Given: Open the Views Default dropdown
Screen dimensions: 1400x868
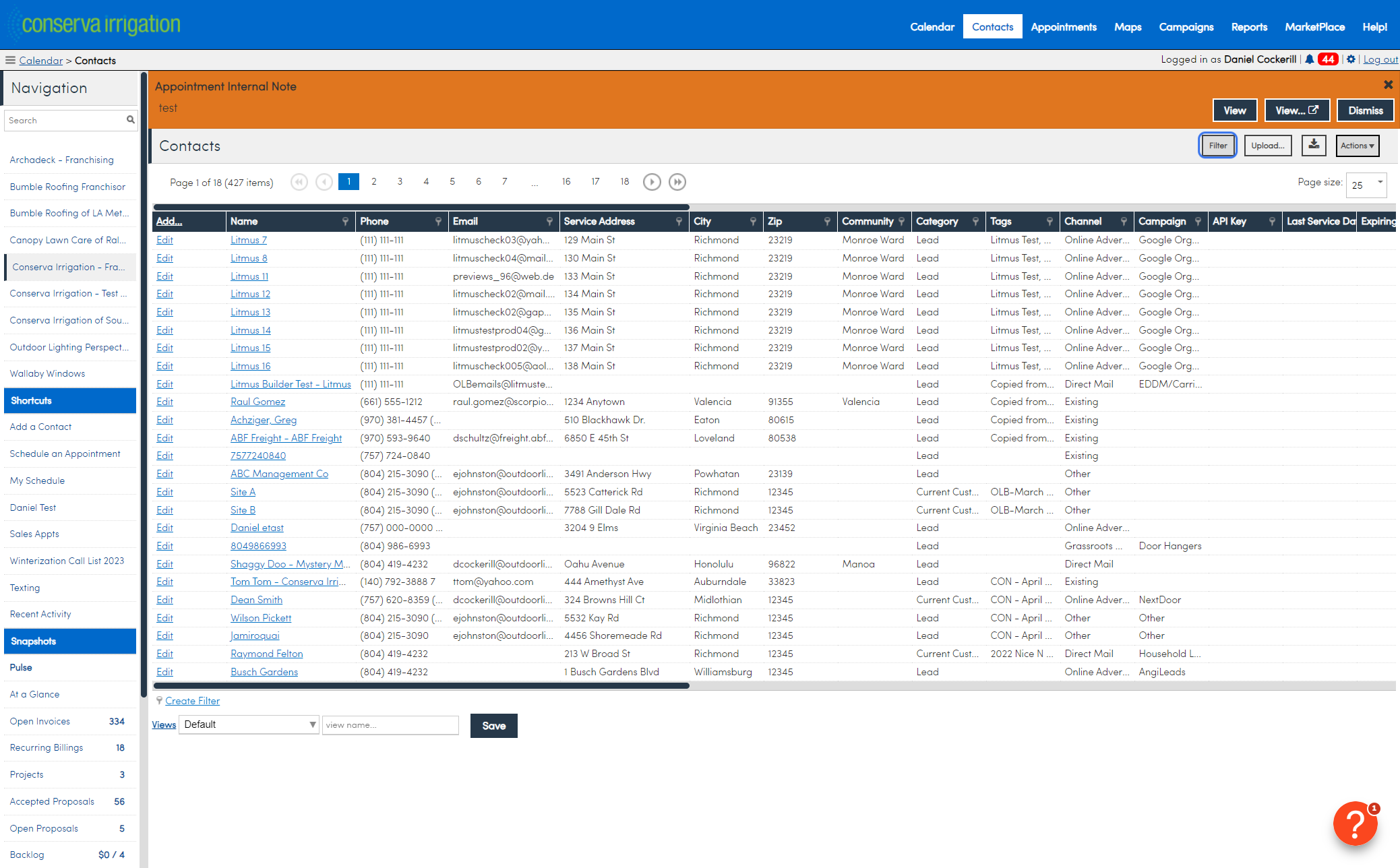Looking at the screenshot, I should (x=249, y=725).
